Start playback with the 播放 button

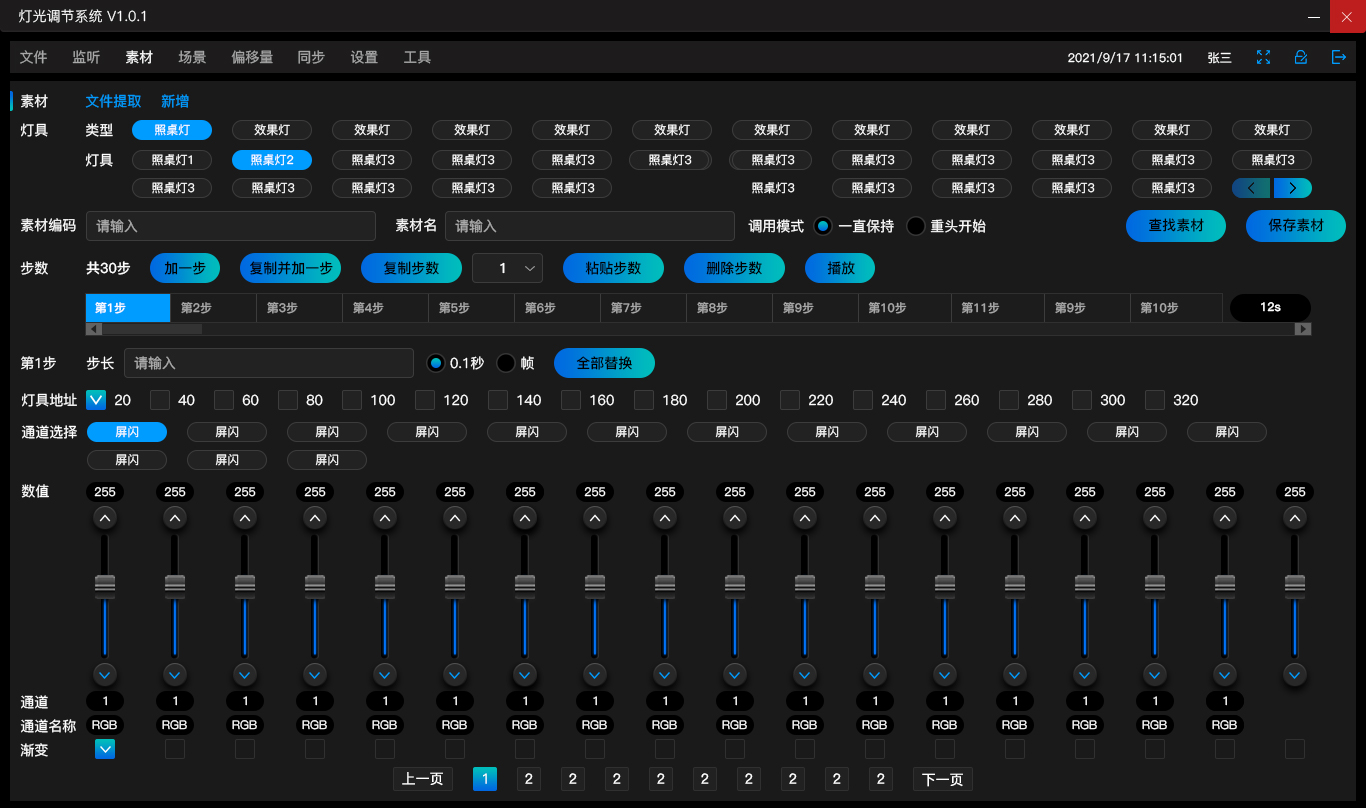pos(840,268)
